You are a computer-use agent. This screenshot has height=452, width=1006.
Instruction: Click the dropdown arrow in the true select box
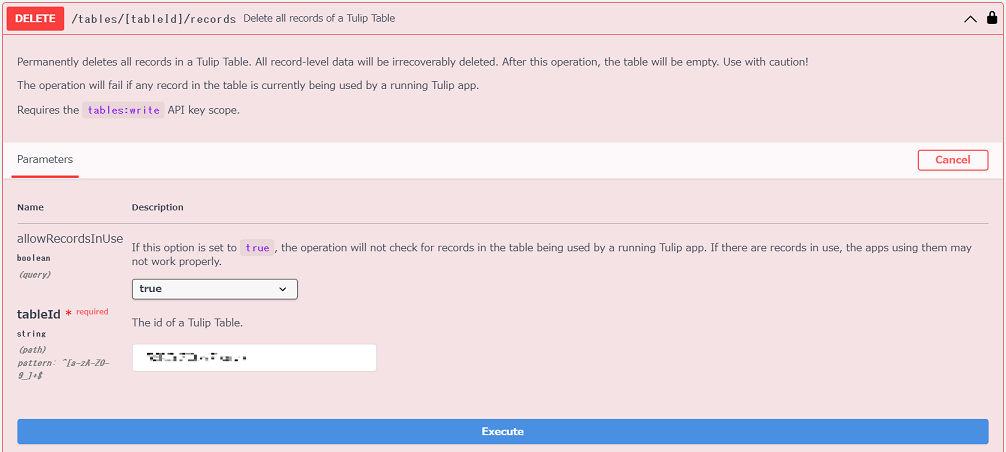(x=282, y=290)
